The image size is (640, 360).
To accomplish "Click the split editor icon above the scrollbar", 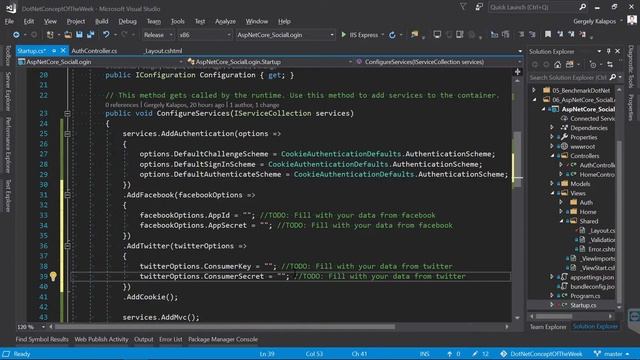I will (x=517, y=72).
